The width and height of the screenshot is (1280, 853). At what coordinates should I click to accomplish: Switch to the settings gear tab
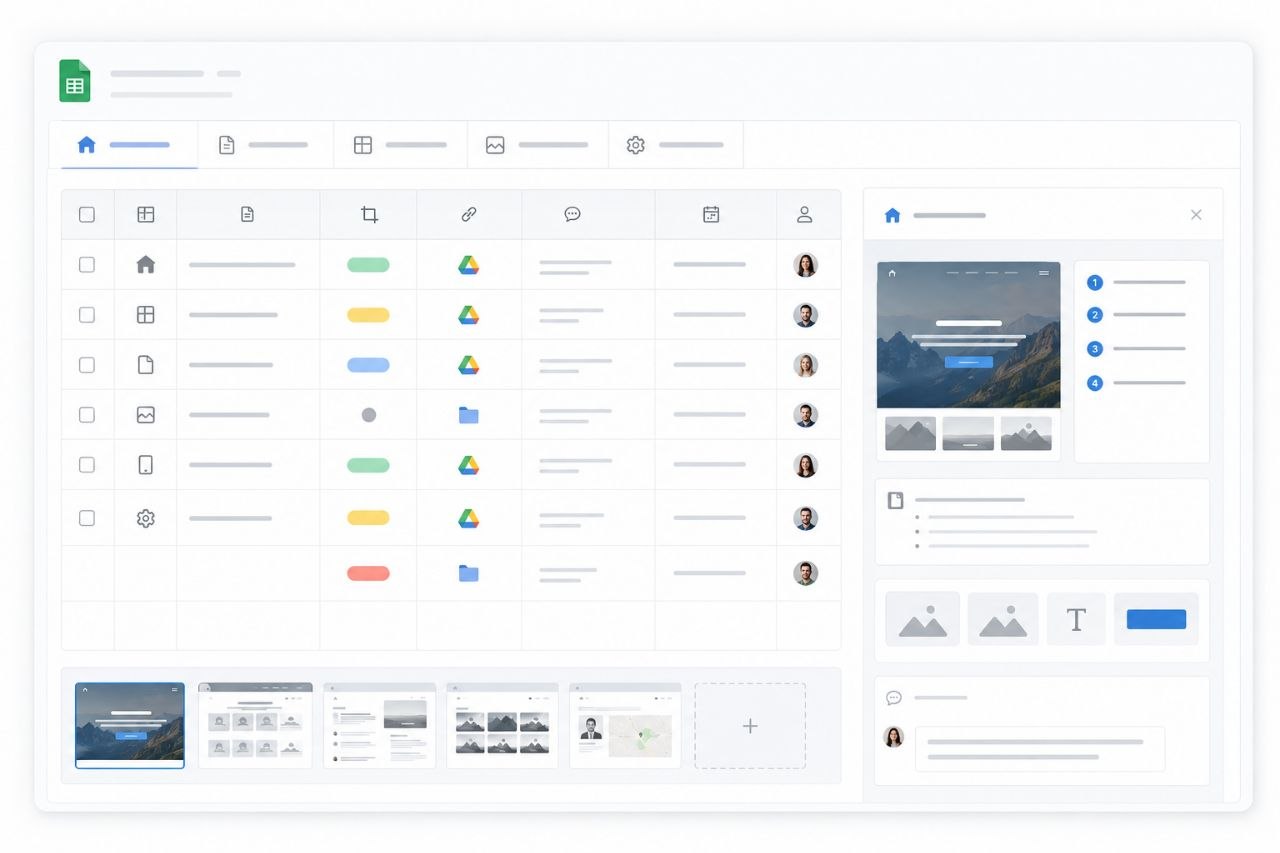coord(676,145)
